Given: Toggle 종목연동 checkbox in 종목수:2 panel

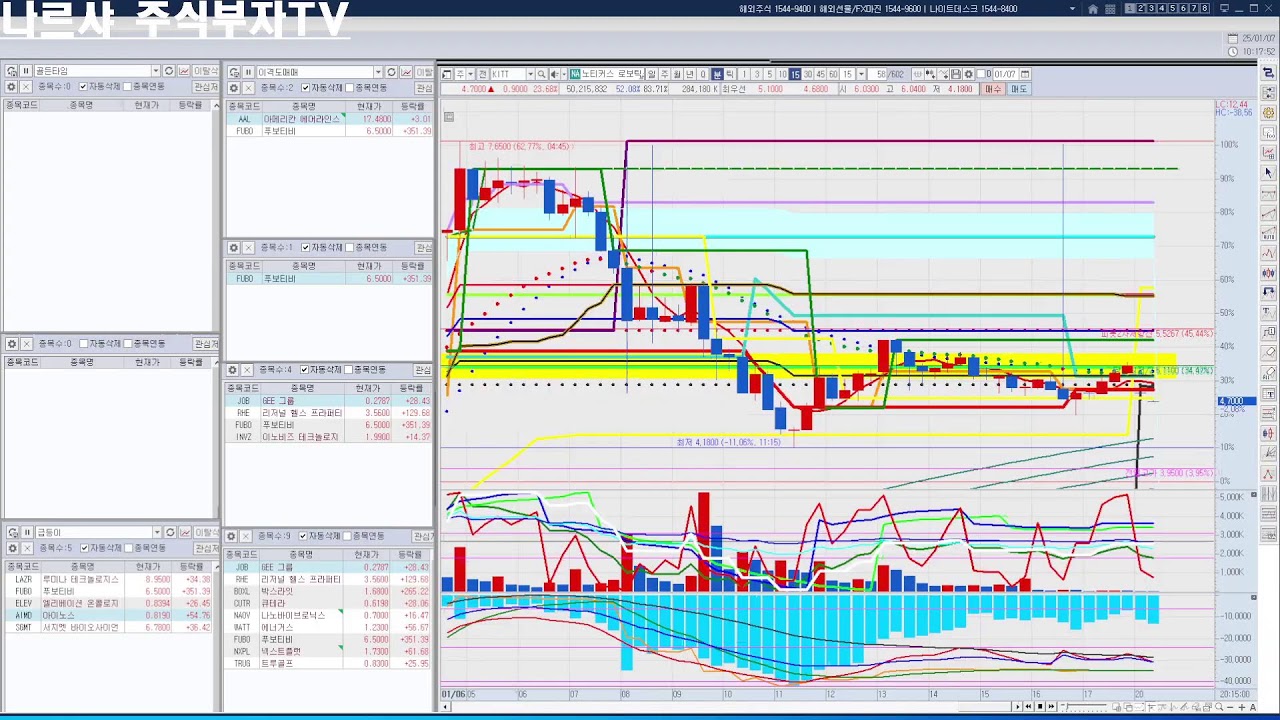Looking at the screenshot, I should point(349,88).
